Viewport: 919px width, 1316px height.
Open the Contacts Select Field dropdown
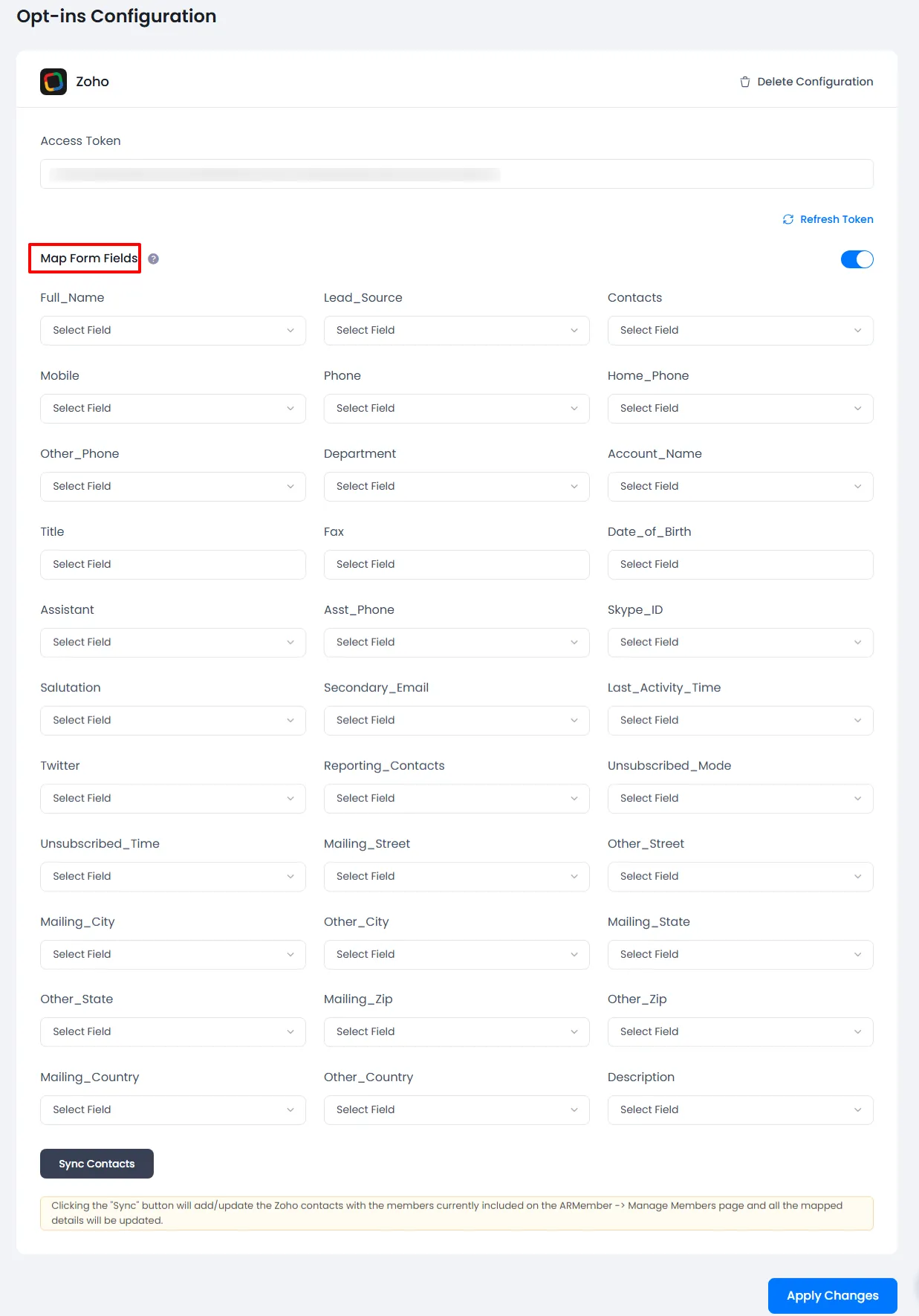[x=740, y=331]
